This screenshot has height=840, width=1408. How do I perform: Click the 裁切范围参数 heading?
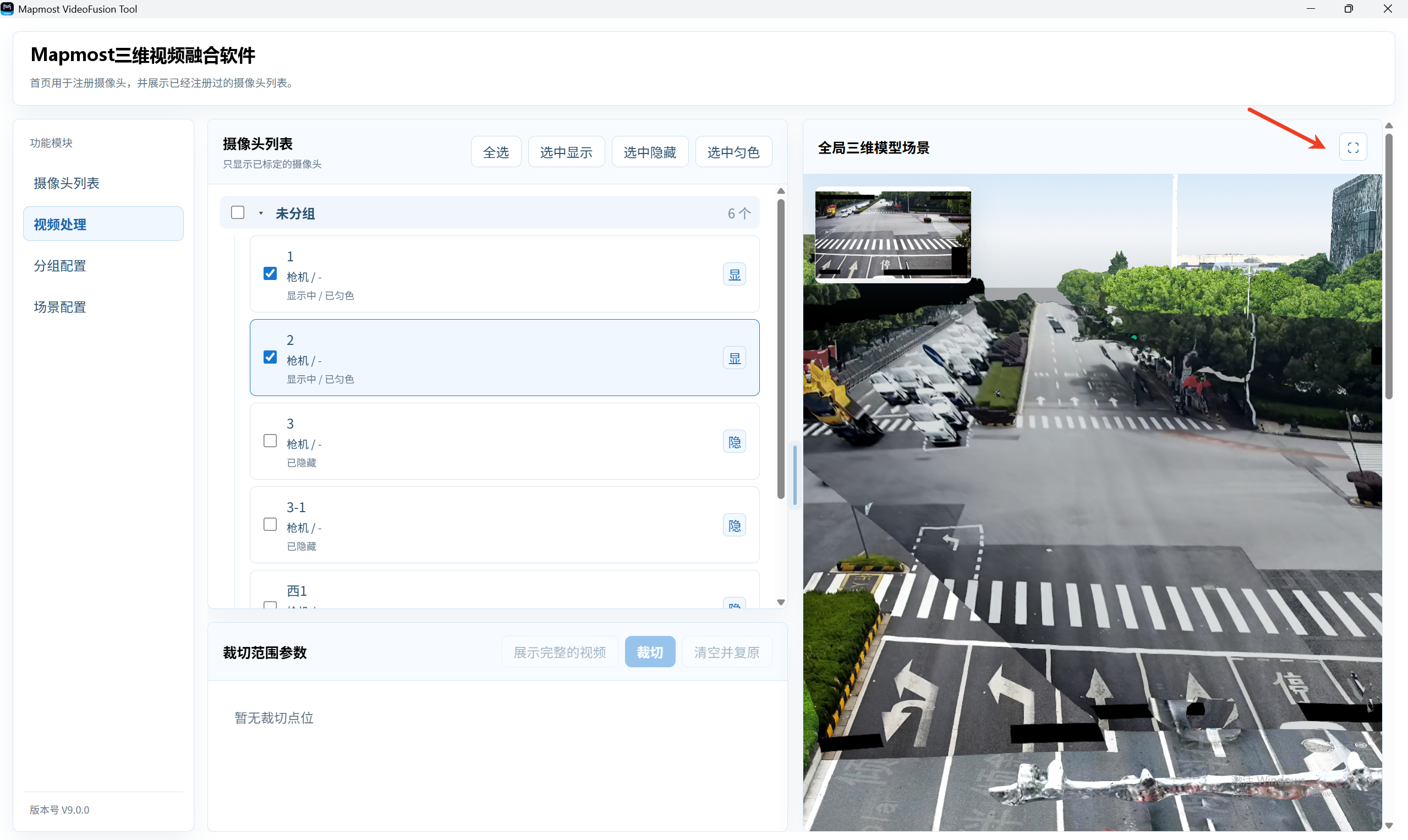click(x=265, y=652)
